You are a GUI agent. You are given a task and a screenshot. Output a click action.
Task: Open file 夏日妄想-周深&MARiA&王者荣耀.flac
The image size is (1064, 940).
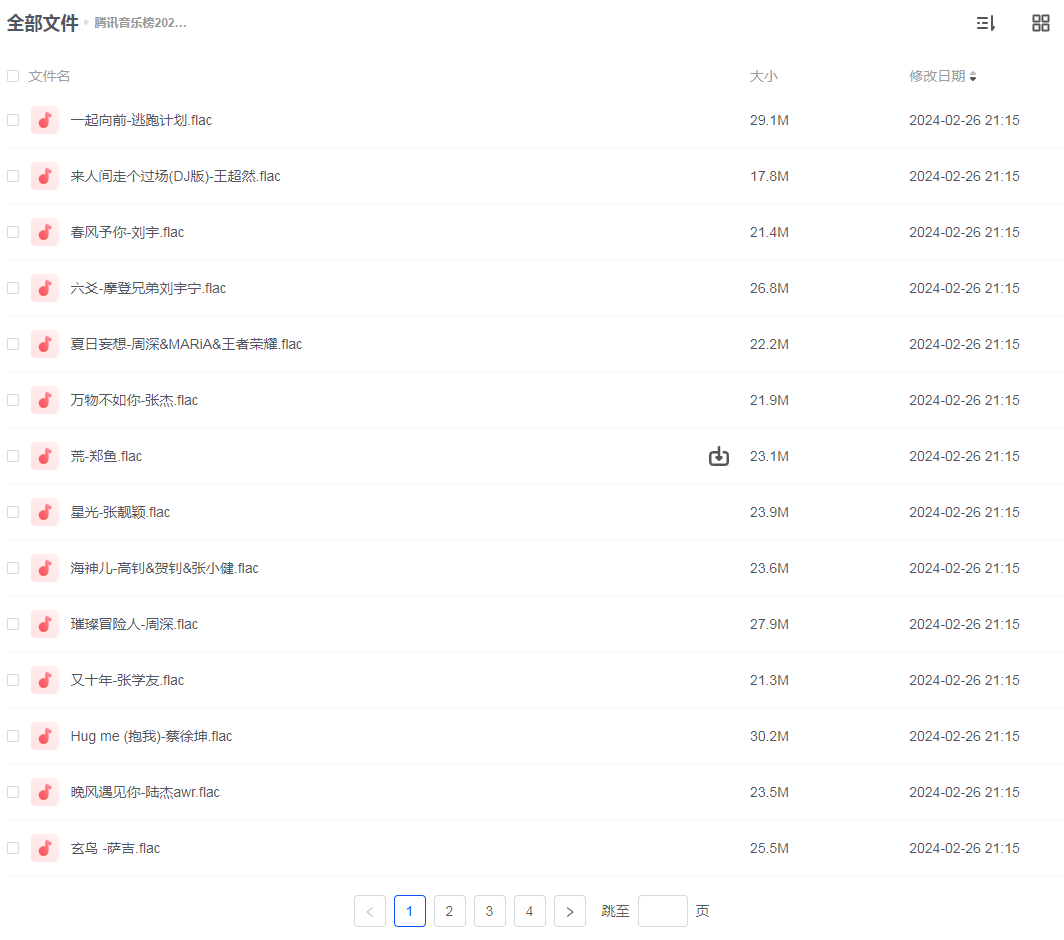[x=187, y=344]
